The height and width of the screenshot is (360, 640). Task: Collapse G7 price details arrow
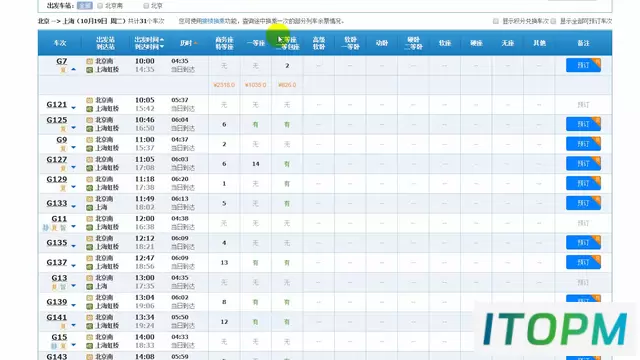pos(73,69)
